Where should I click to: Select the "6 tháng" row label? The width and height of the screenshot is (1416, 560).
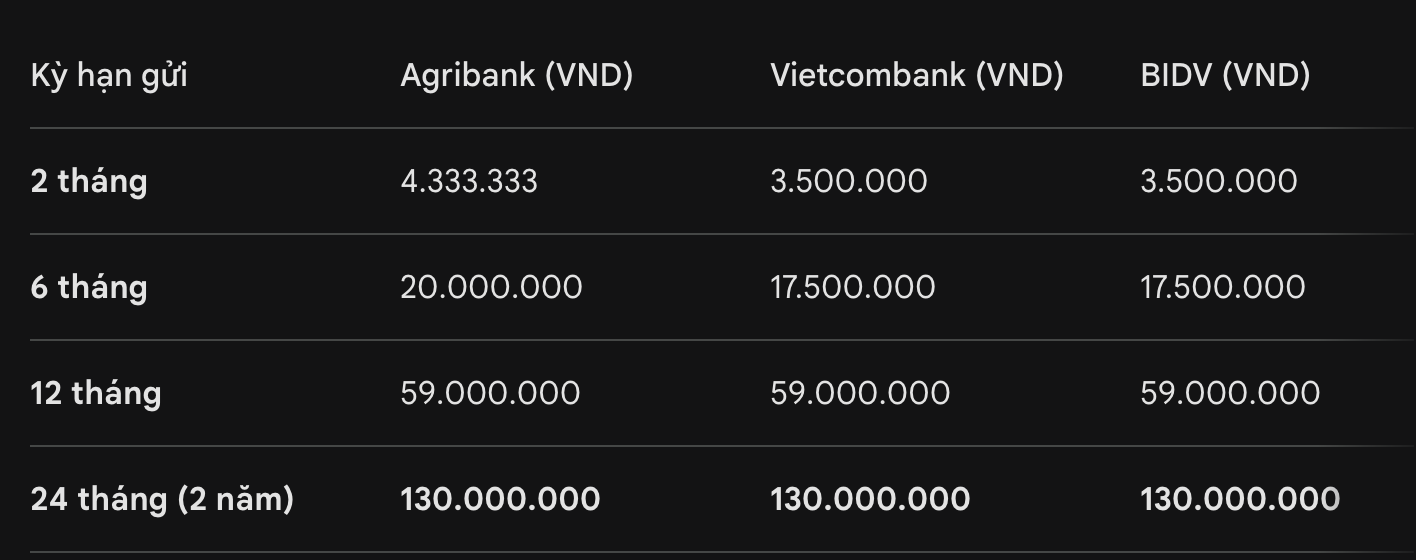coord(89,287)
